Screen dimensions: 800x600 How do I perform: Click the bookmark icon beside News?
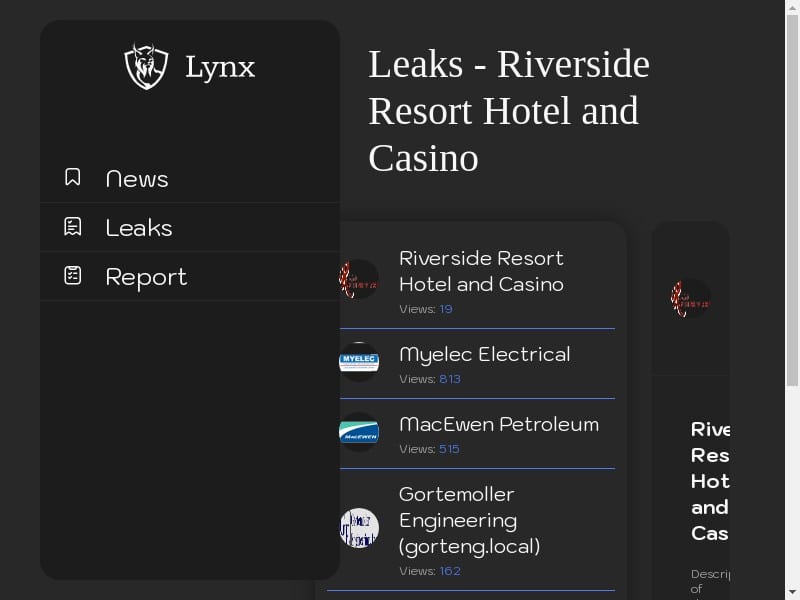point(72,177)
